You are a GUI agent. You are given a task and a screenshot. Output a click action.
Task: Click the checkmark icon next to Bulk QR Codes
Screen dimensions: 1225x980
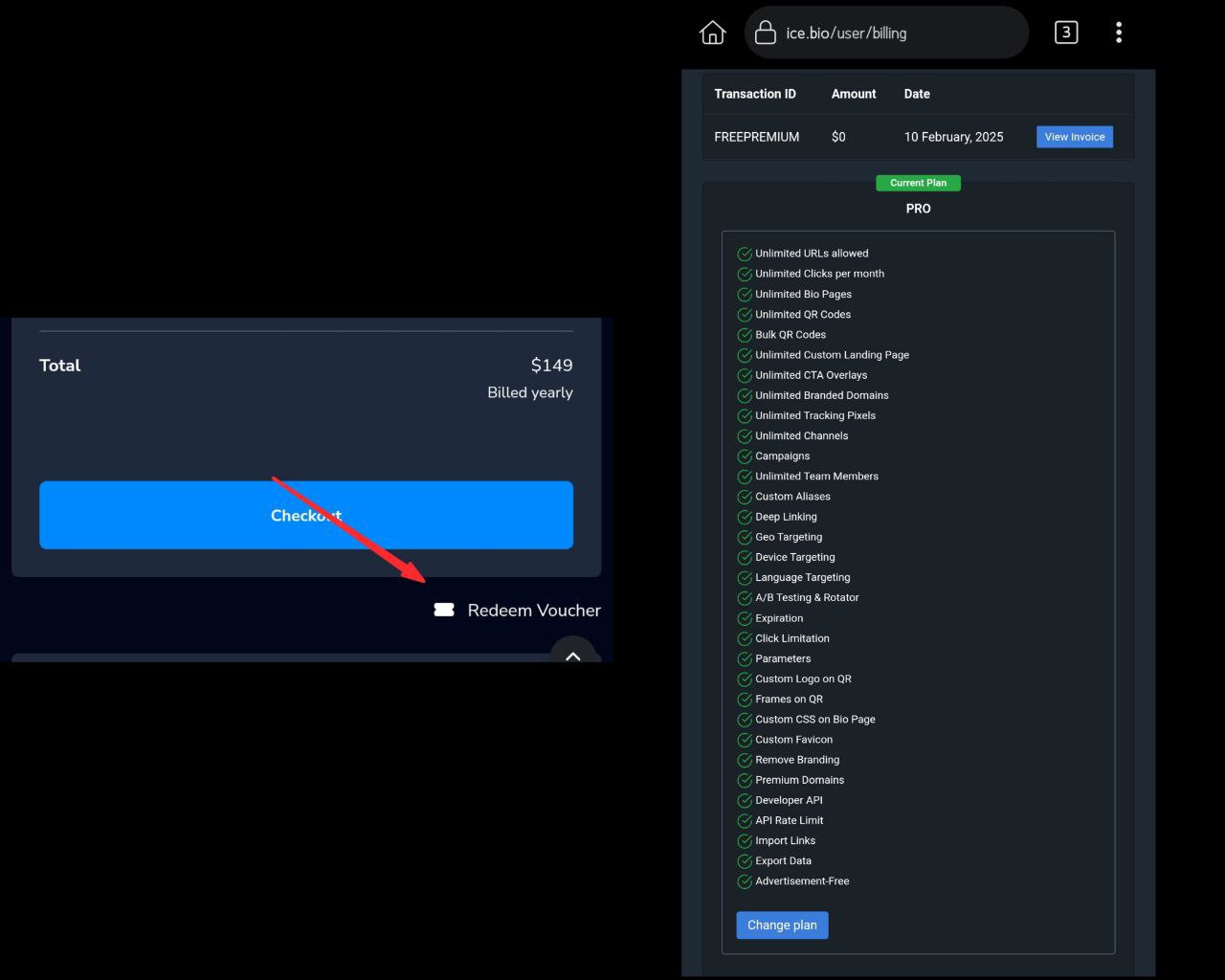tap(745, 335)
